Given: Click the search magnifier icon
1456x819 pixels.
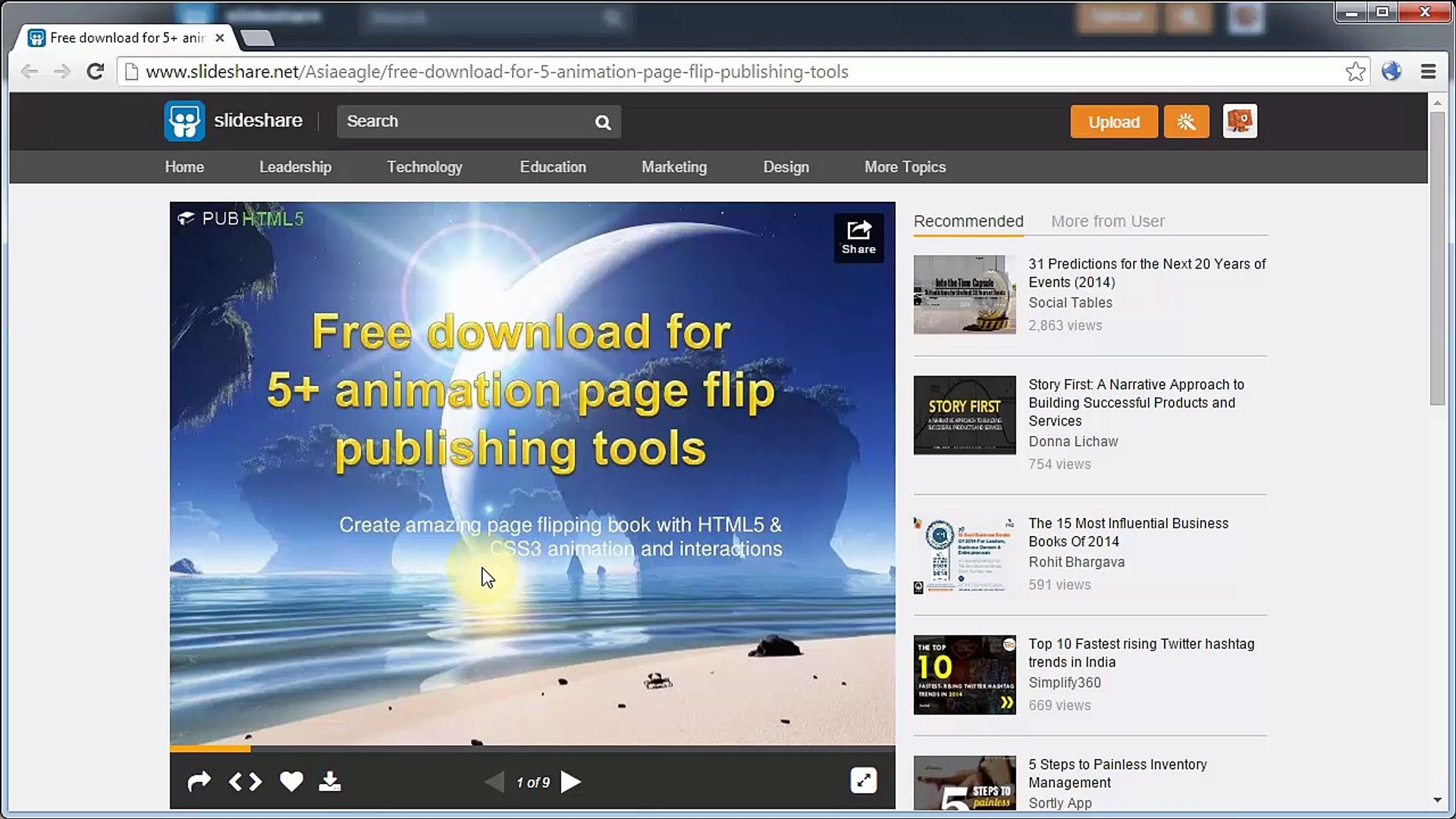Looking at the screenshot, I should click(603, 122).
